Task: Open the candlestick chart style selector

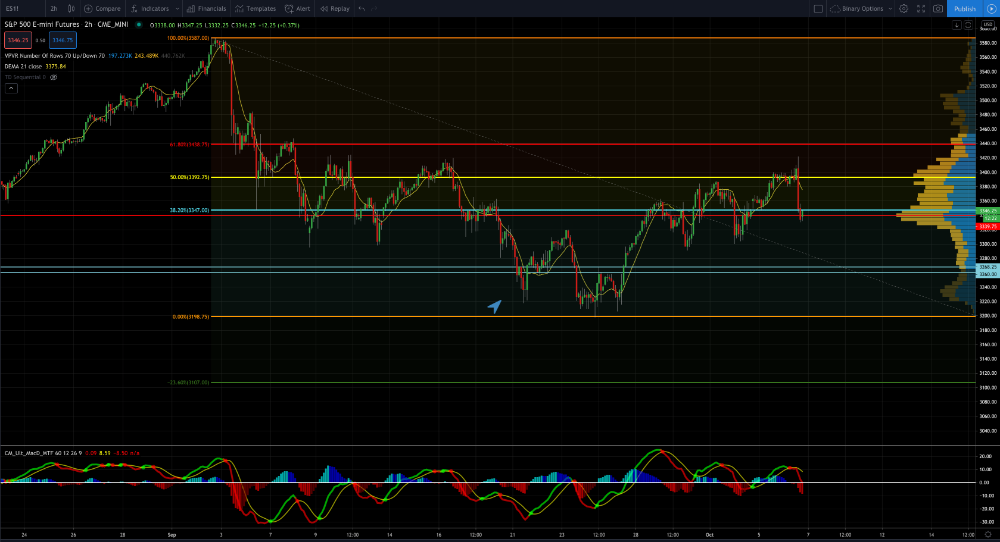Action: [x=71, y=8]
